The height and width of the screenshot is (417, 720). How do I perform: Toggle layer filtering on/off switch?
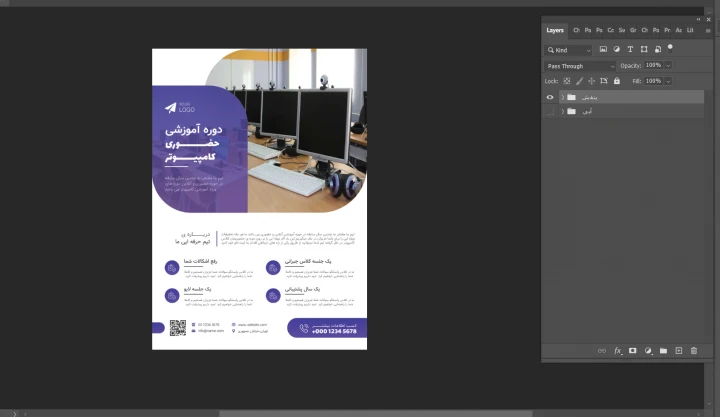670,48
